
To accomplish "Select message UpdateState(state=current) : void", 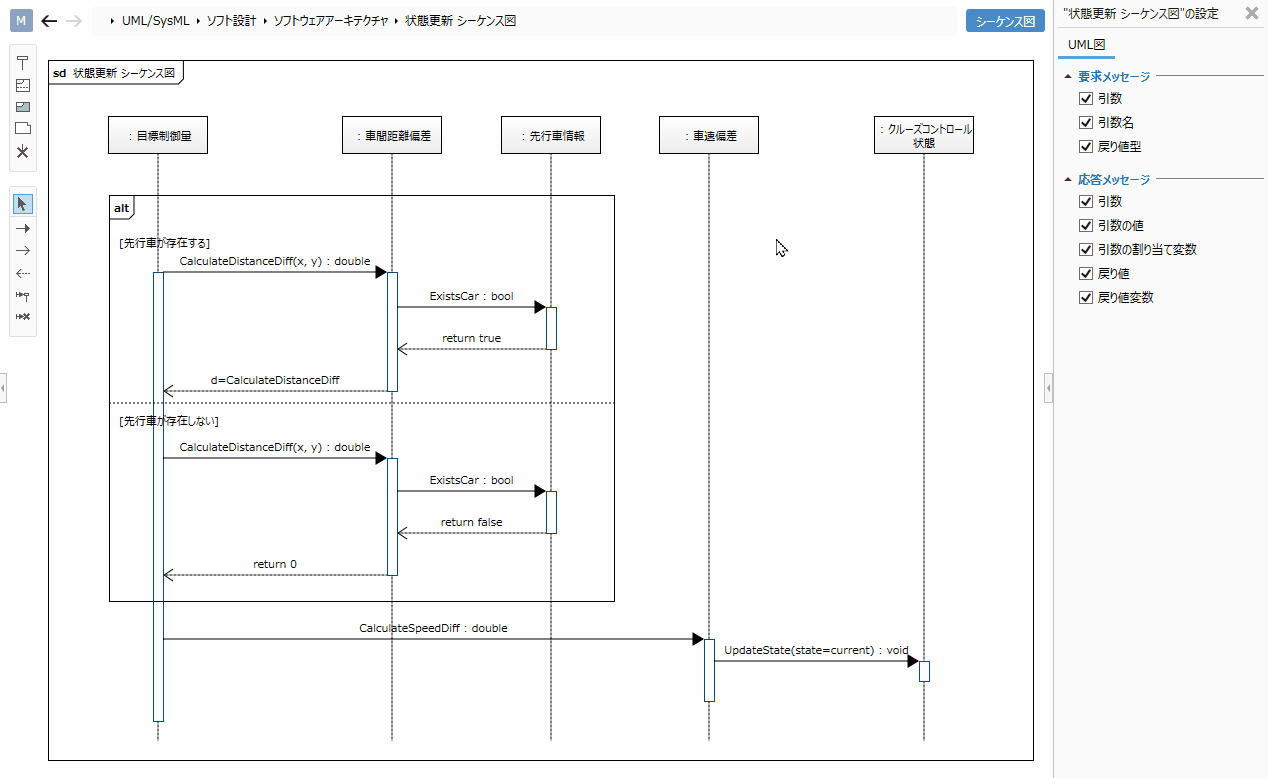I will (x=816, y=650).
